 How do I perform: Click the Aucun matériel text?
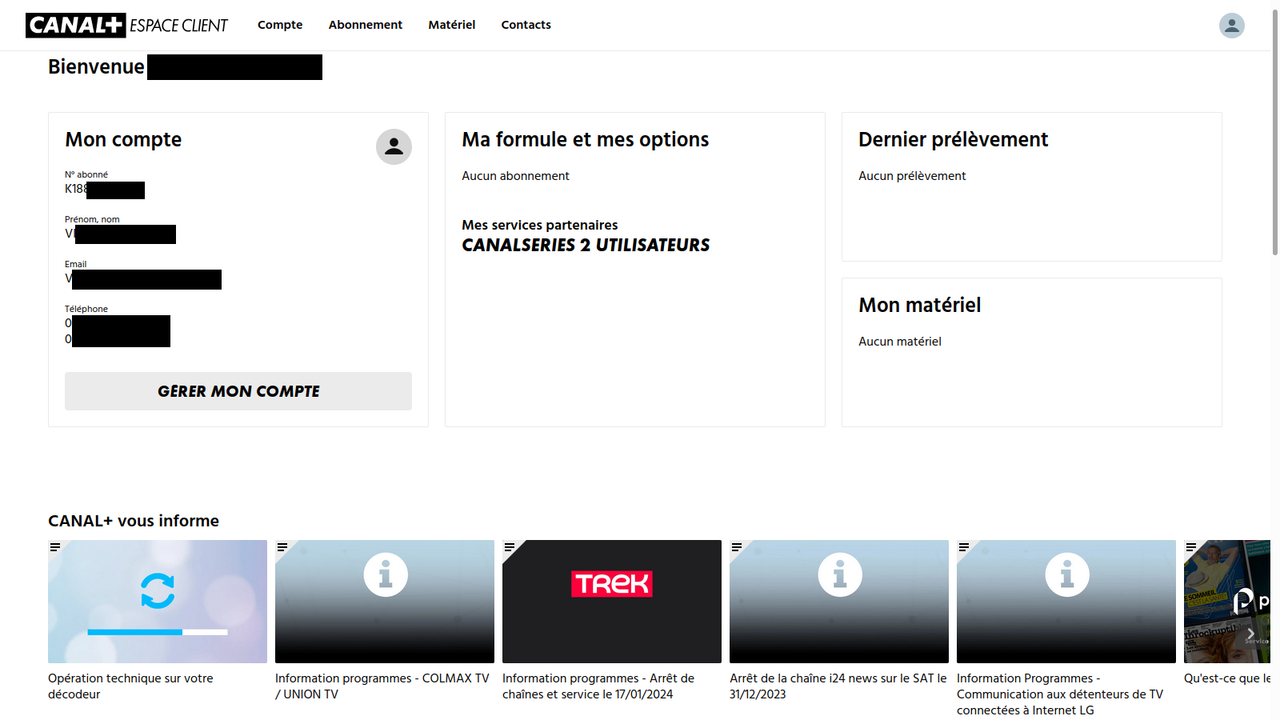point(900,342)
